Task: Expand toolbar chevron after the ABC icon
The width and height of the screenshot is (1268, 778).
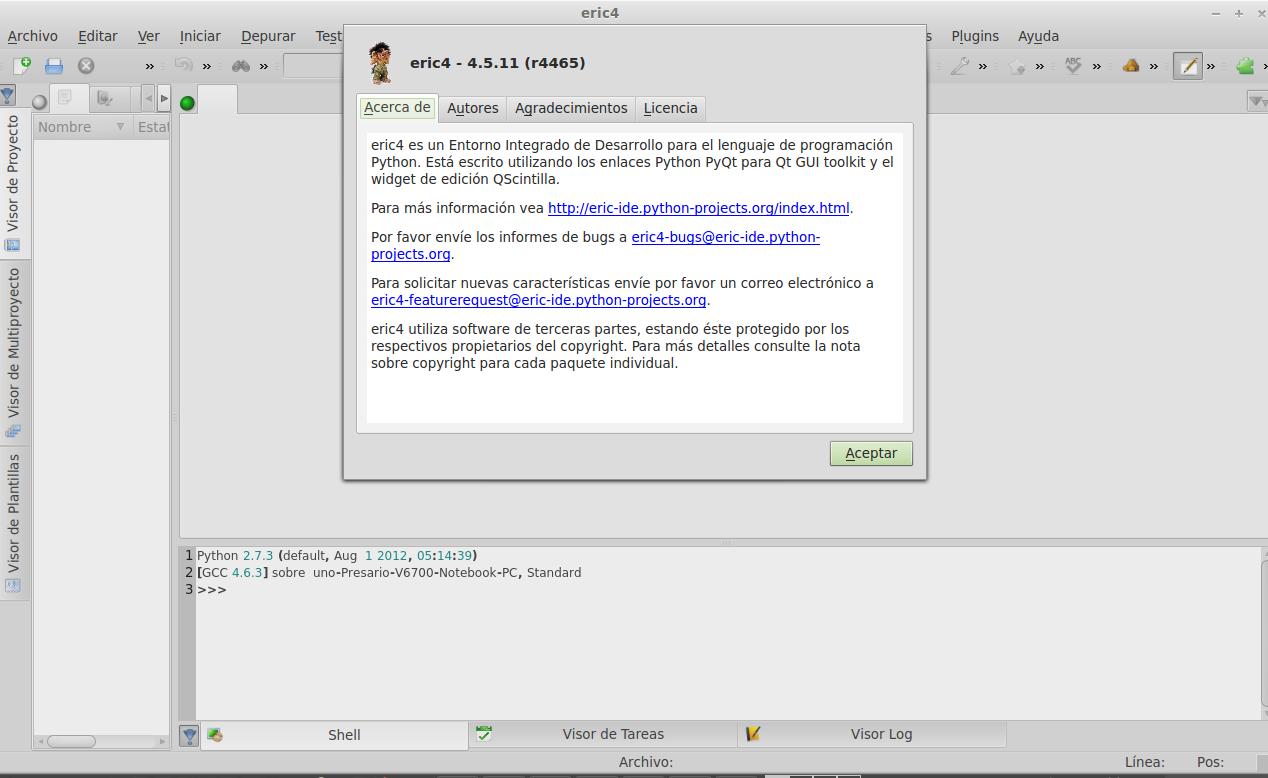Action: tap(1097, 66)
